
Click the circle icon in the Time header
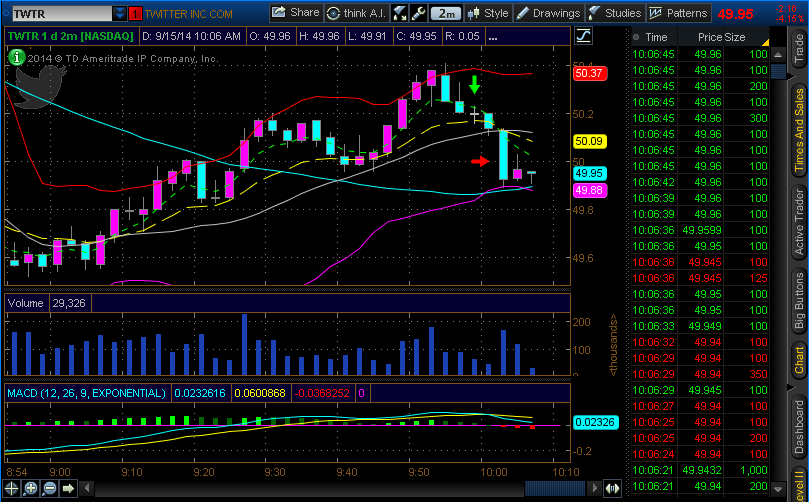tap(636, 37)
